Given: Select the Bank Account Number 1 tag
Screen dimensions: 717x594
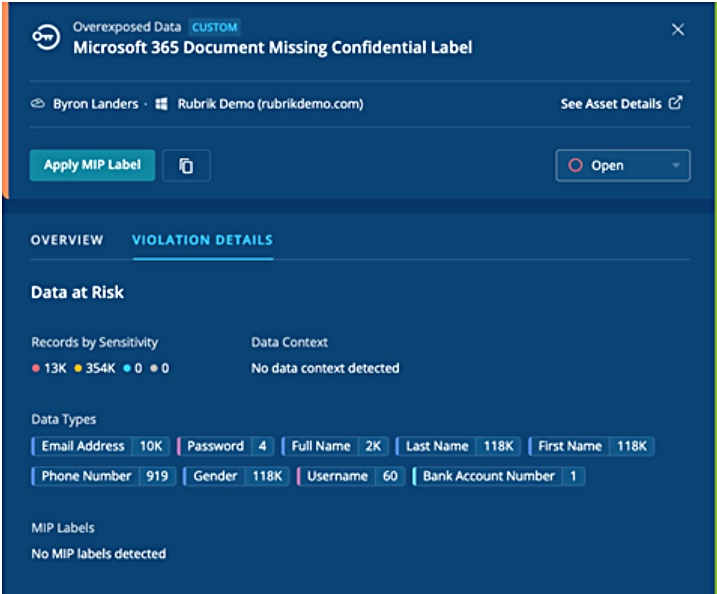Looking at the screenshot, I should [x=498, y=476].
